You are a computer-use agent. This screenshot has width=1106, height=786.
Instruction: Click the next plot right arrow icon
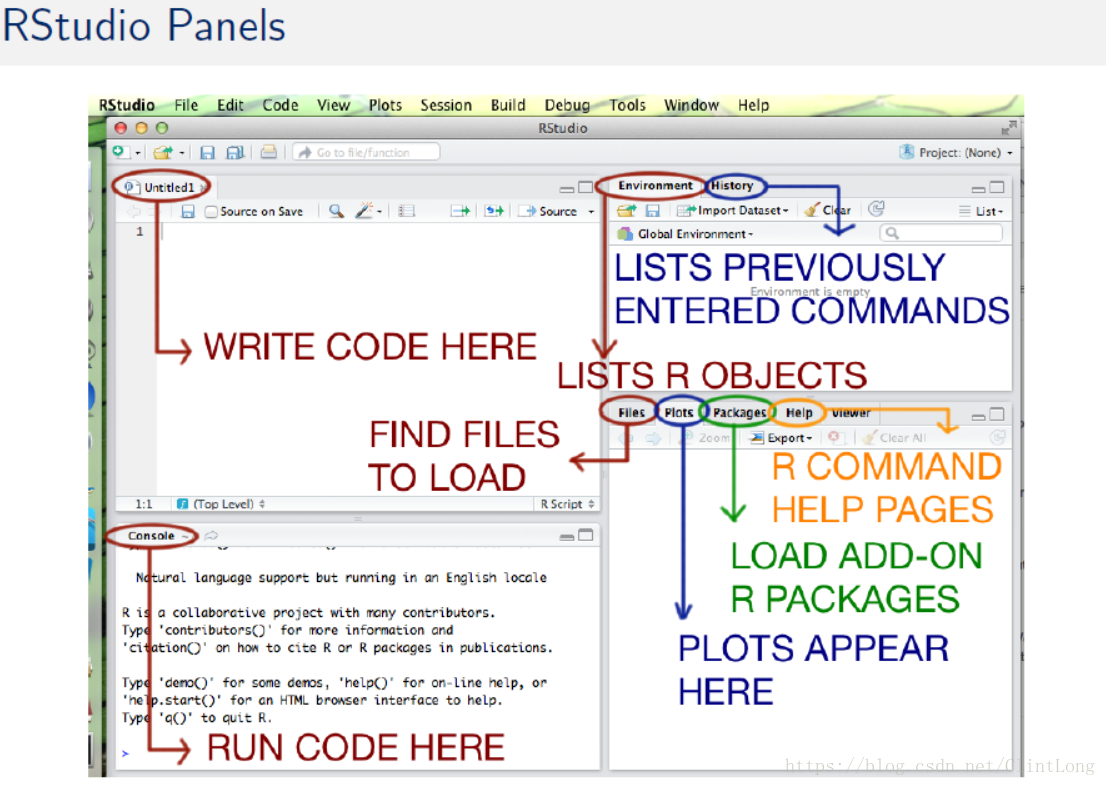(x=654, y=438)
